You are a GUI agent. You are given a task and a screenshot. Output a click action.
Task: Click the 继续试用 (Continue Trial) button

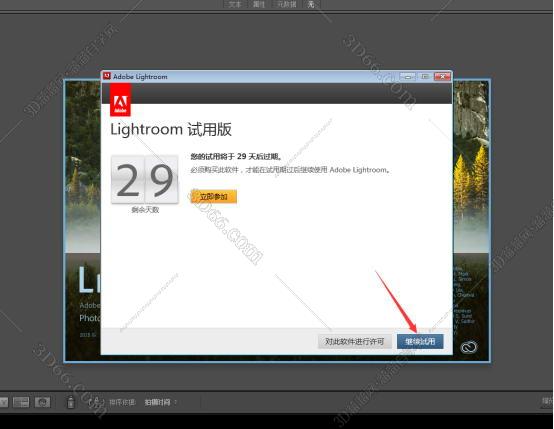coord(420,341)
